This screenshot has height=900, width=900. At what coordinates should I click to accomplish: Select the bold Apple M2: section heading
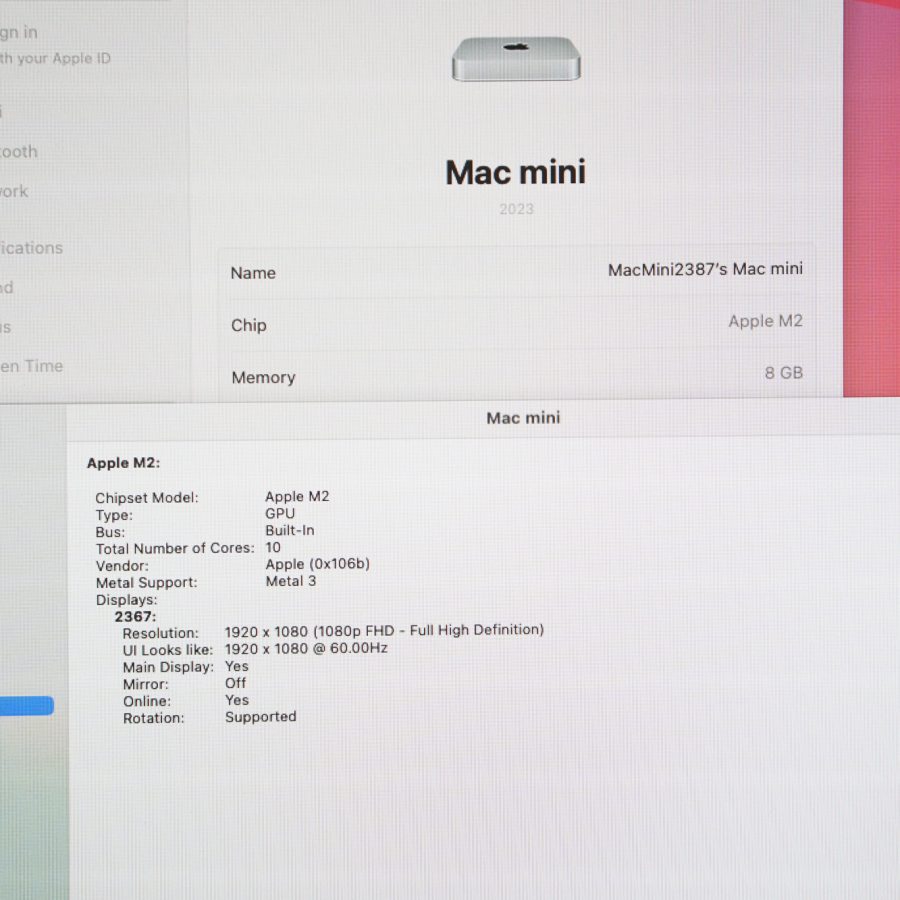point(123,463)
